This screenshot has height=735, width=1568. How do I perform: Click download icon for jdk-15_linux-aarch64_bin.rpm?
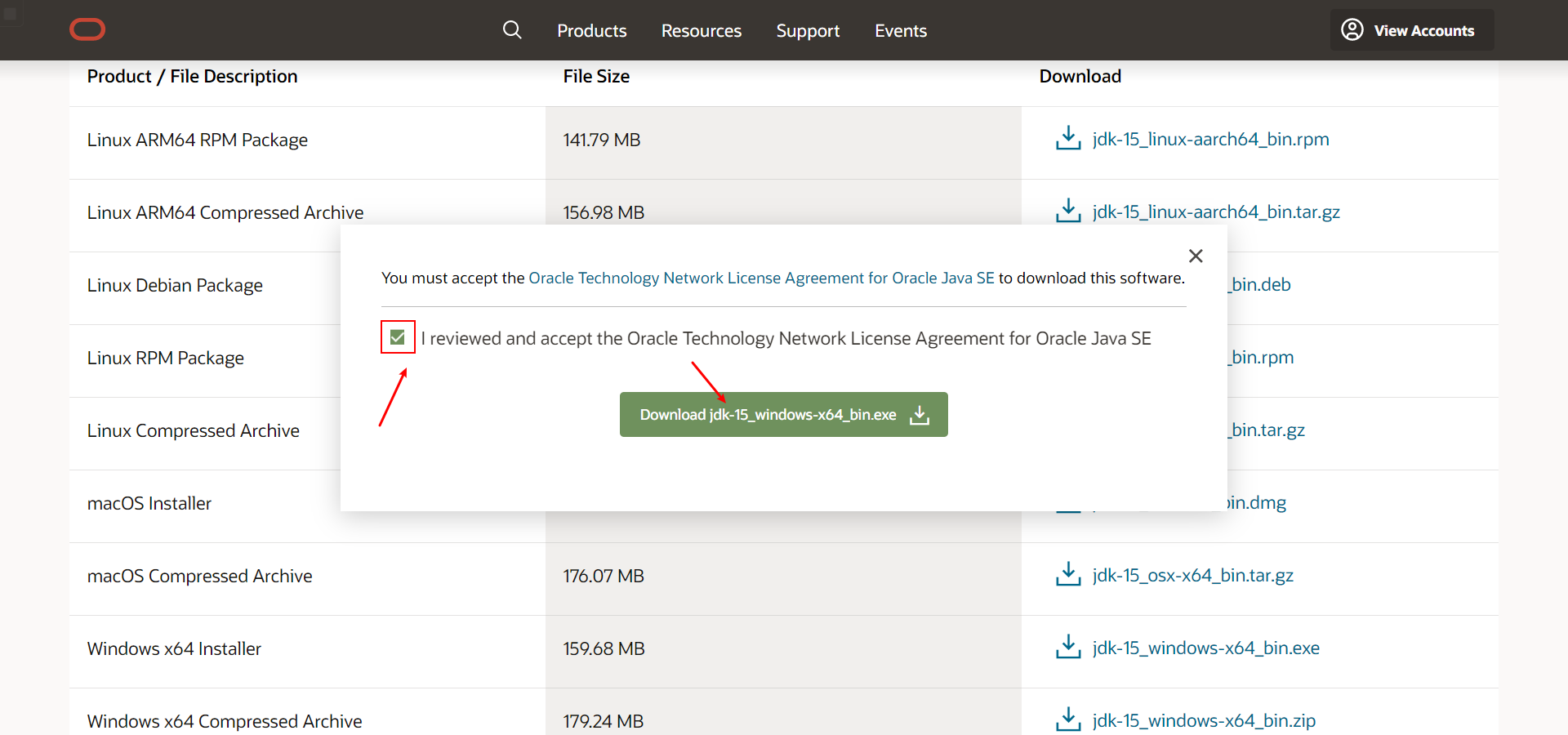1068,138
